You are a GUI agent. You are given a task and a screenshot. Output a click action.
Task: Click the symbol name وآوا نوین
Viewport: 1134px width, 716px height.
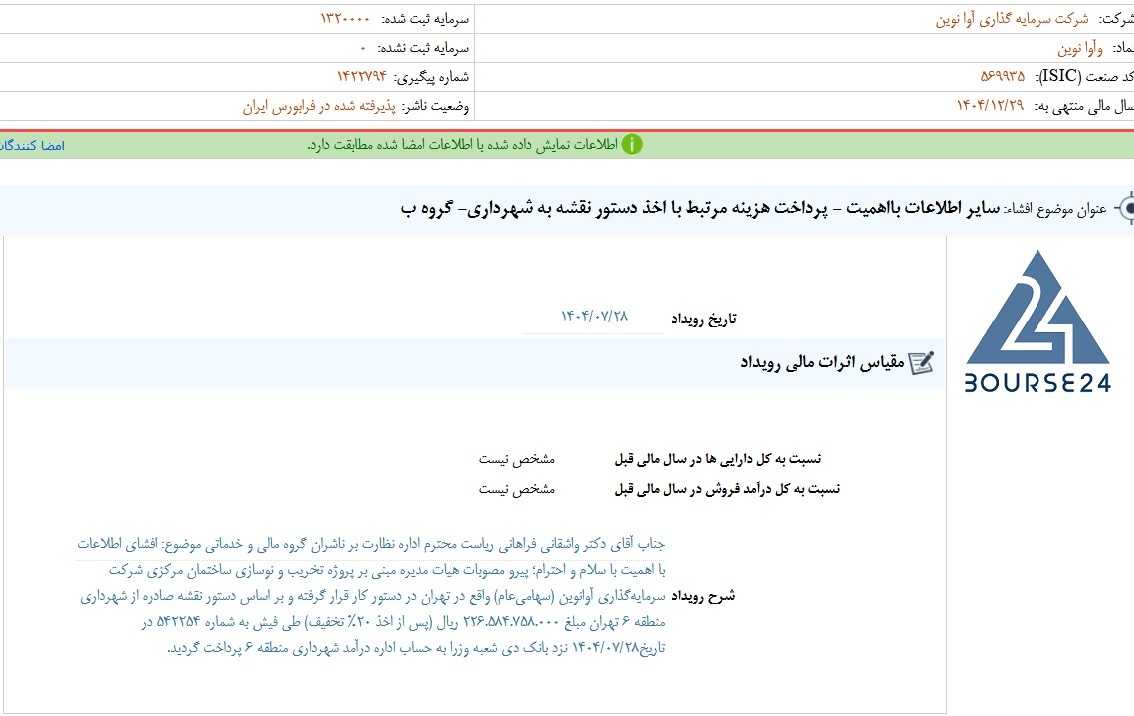coord(1080,48)
